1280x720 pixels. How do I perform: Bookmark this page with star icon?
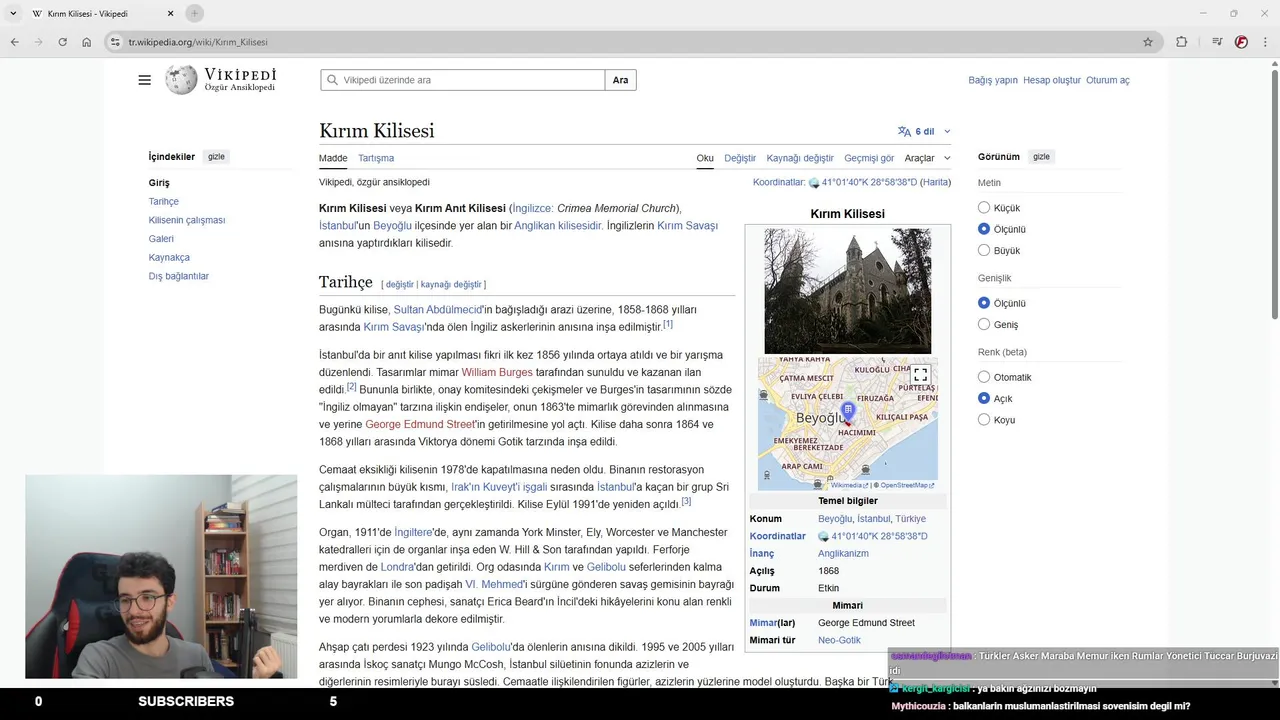(1148, 42)
